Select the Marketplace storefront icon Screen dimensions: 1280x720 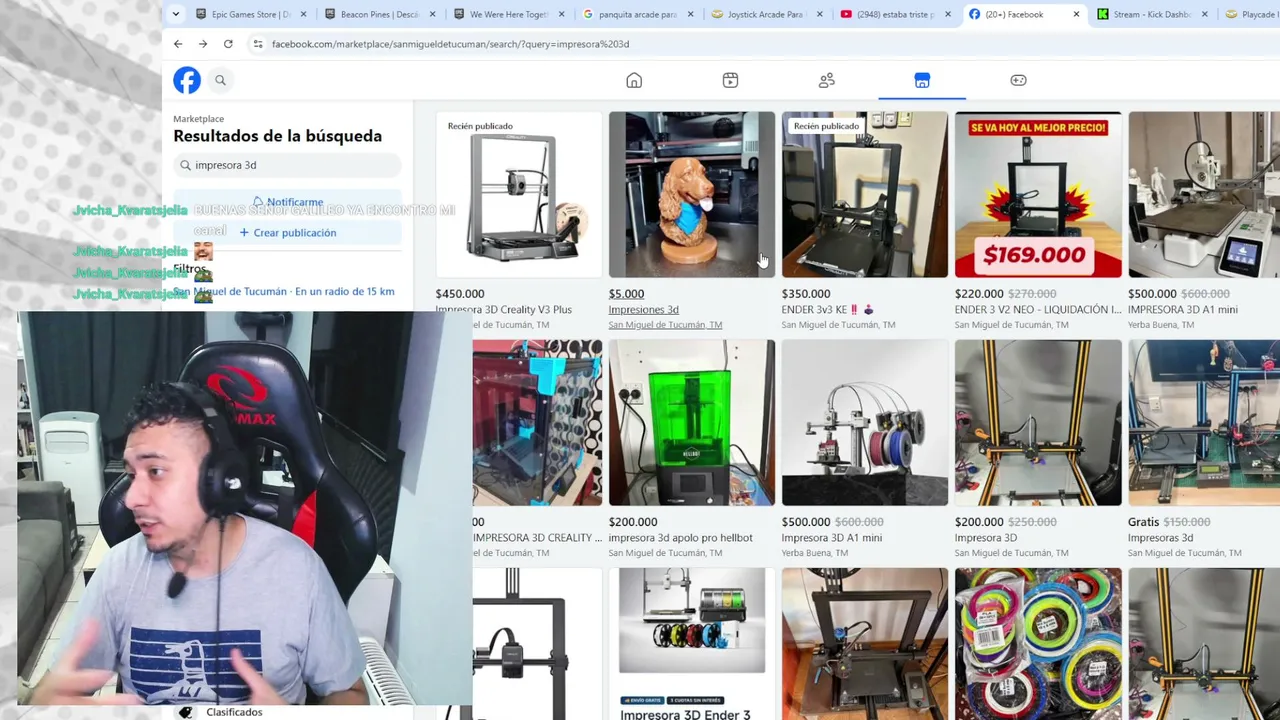pos(922,80)
